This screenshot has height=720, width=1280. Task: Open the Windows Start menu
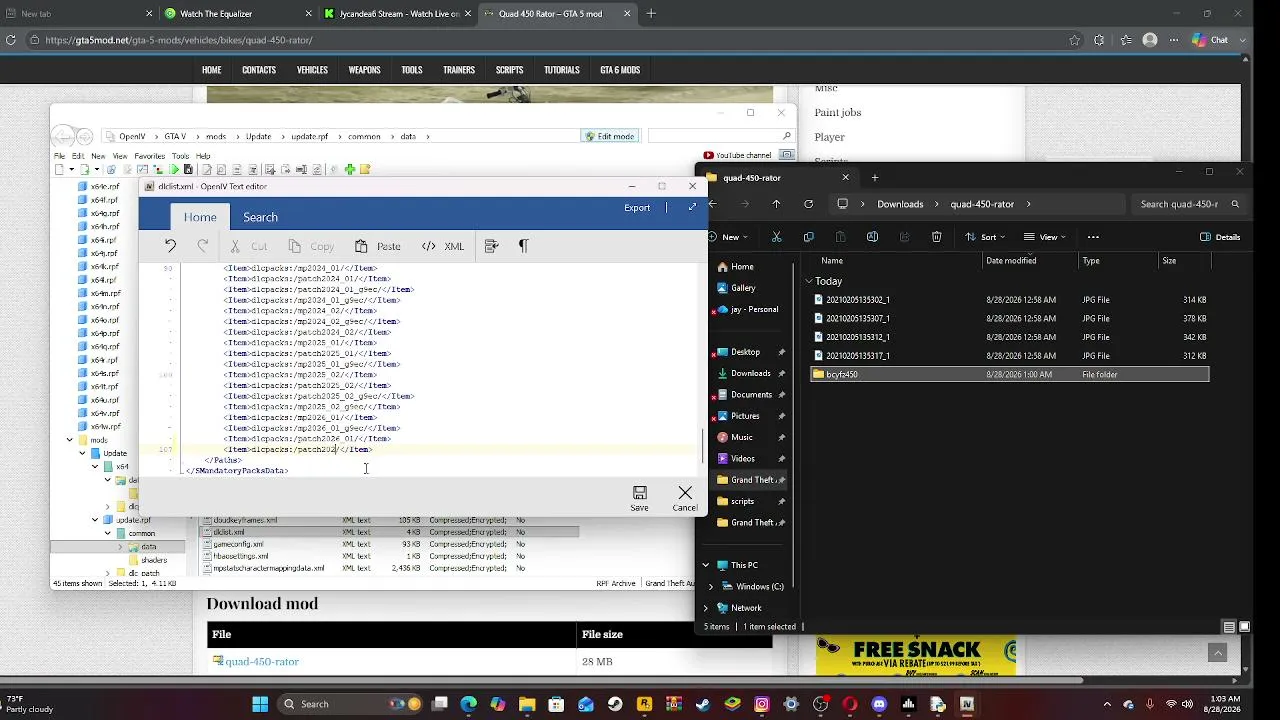pyautogui.click(x=260, y=704)
